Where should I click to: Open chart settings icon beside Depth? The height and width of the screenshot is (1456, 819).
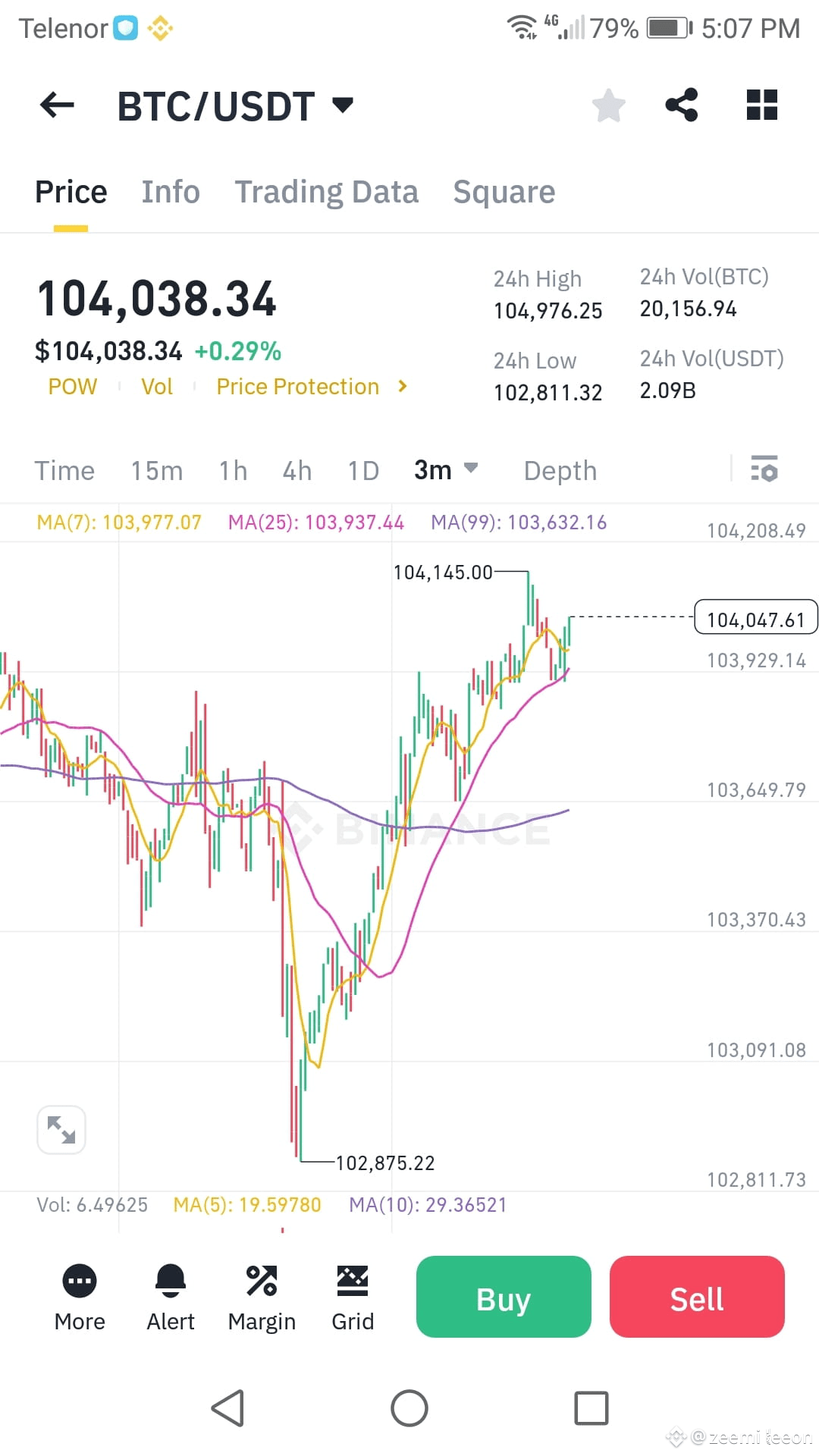[764, 469]
